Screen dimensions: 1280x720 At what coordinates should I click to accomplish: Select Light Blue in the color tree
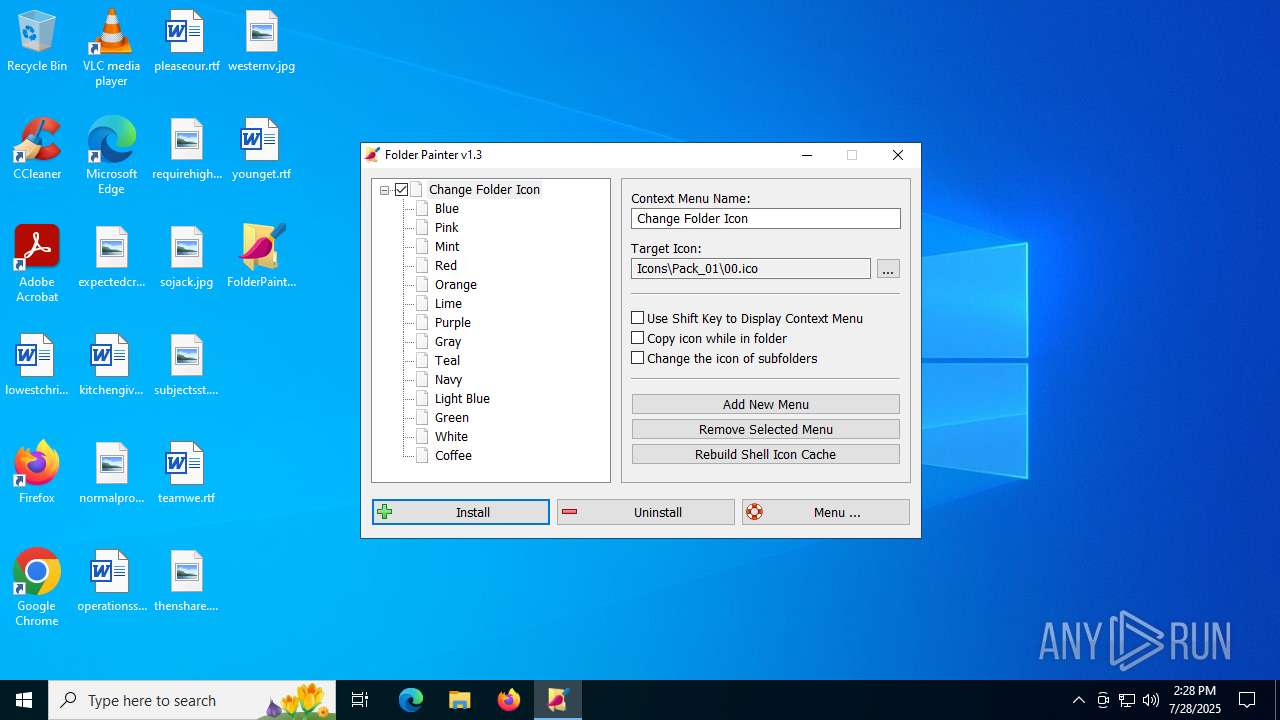462,399
